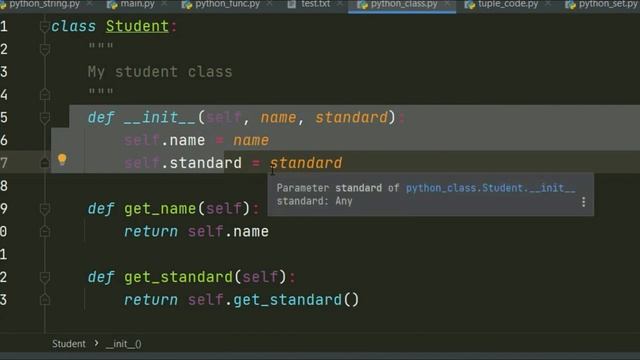Viewport: 640px width, 360px height.
Task: Click the python_class.py file icon
Action: 362,4
